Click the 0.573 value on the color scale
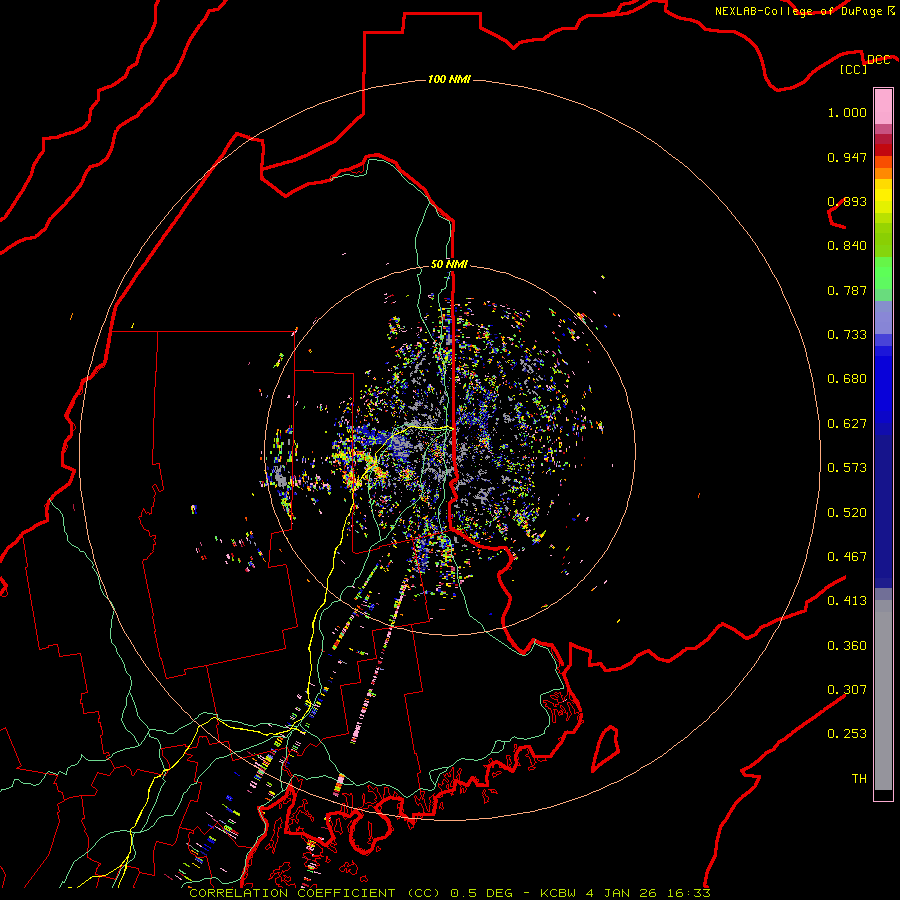 847,468
